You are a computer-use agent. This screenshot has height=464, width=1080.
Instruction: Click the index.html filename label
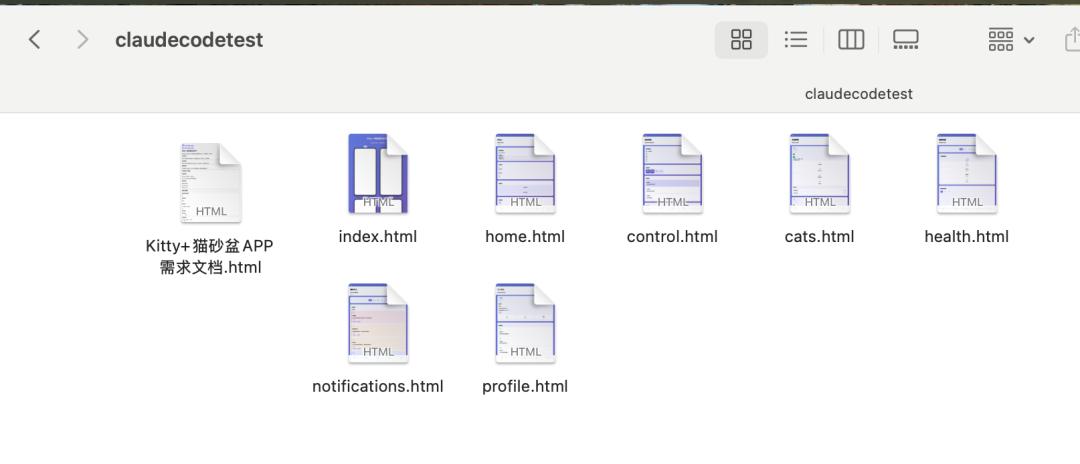(378, 237)
